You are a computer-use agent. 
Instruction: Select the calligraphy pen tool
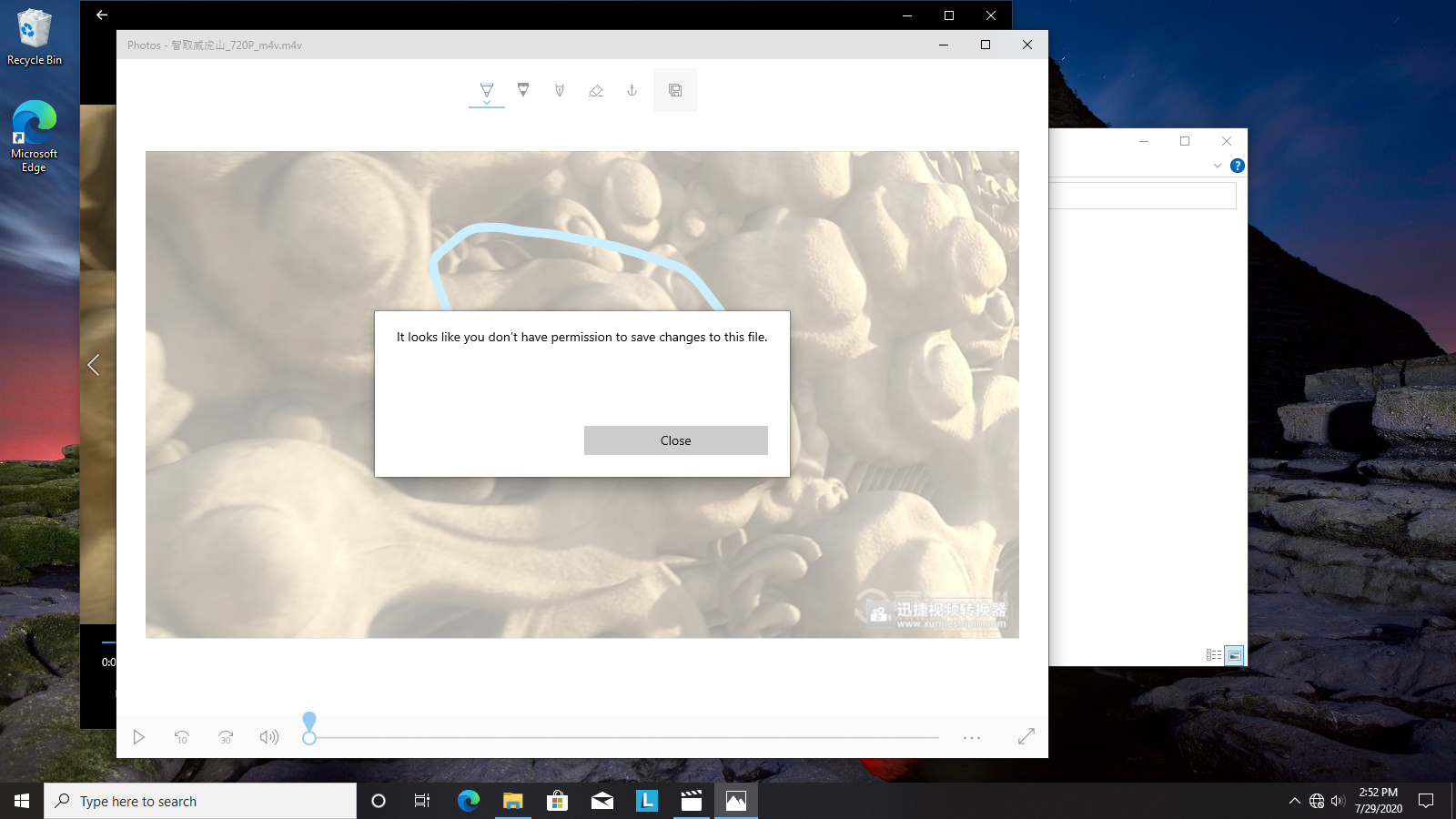click(560, 90)
